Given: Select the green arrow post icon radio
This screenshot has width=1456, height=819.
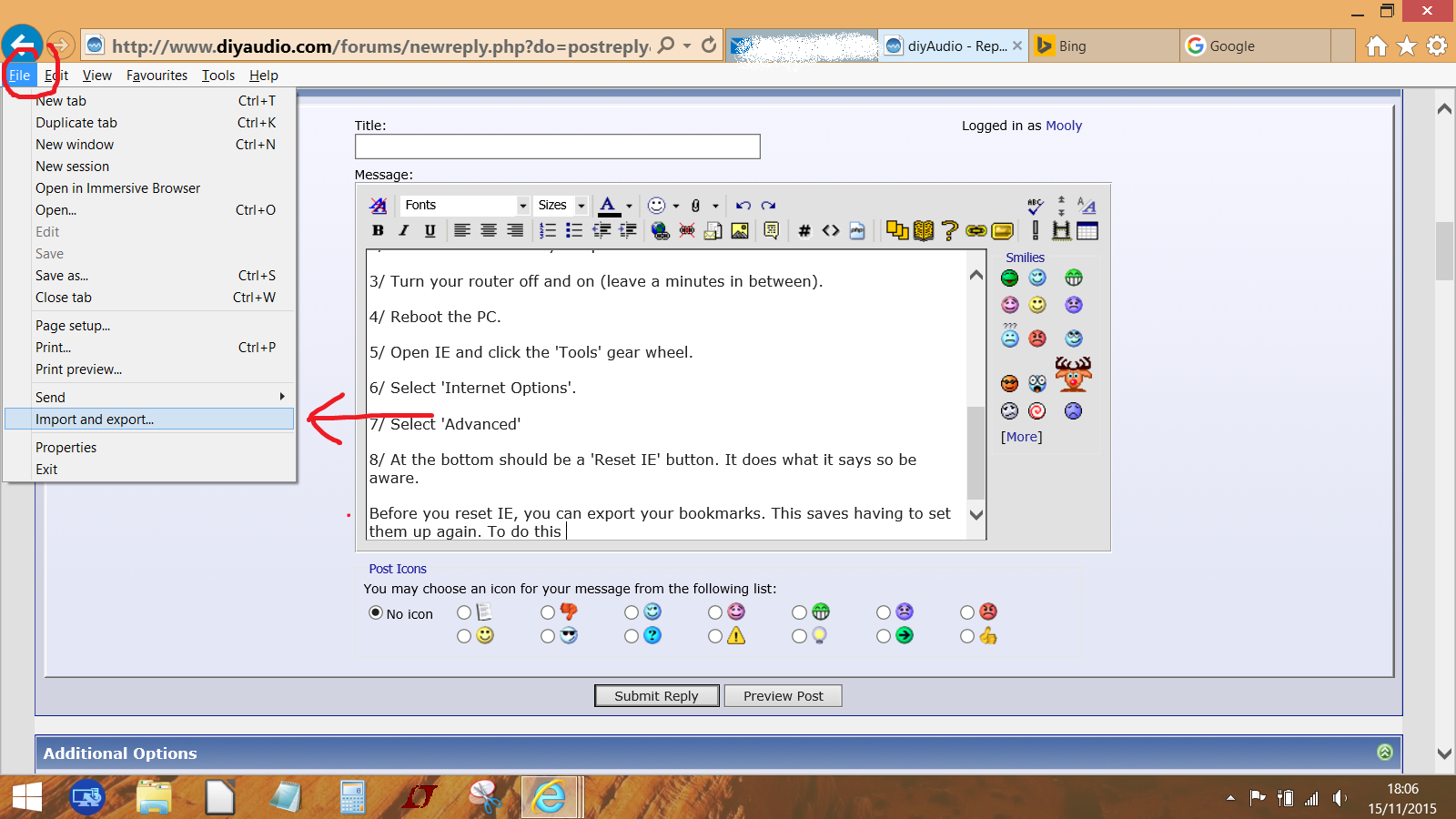Looking at the screenshot, I should click(x=884, y=636).
